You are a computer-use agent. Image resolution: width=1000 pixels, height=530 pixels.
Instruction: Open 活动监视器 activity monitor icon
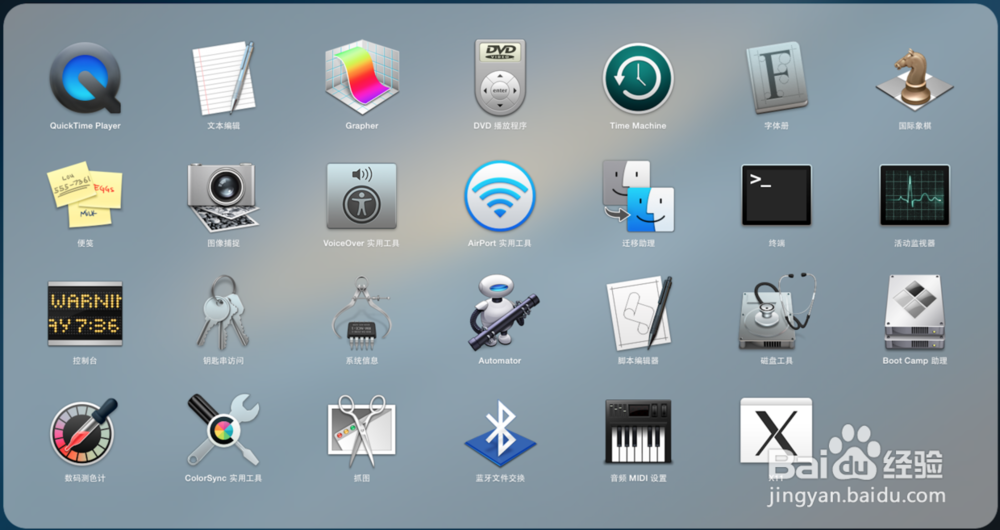(x=915, y=195)
